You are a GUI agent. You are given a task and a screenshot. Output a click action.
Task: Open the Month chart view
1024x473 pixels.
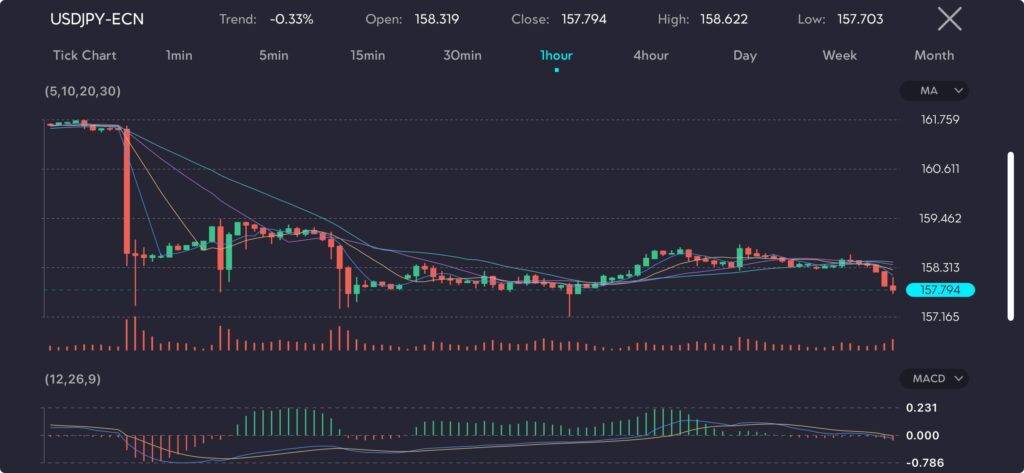[x=933, y=55]
